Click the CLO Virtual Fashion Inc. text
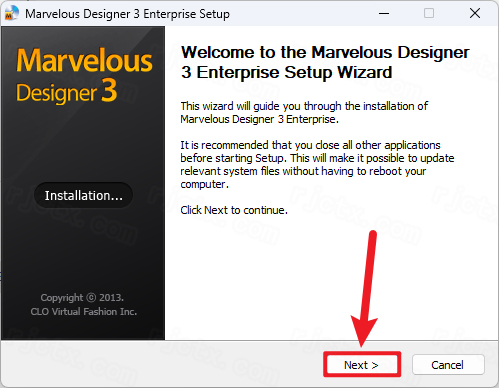Image resolution: width=499 pixels, height=388 pixels. point(84,312)
